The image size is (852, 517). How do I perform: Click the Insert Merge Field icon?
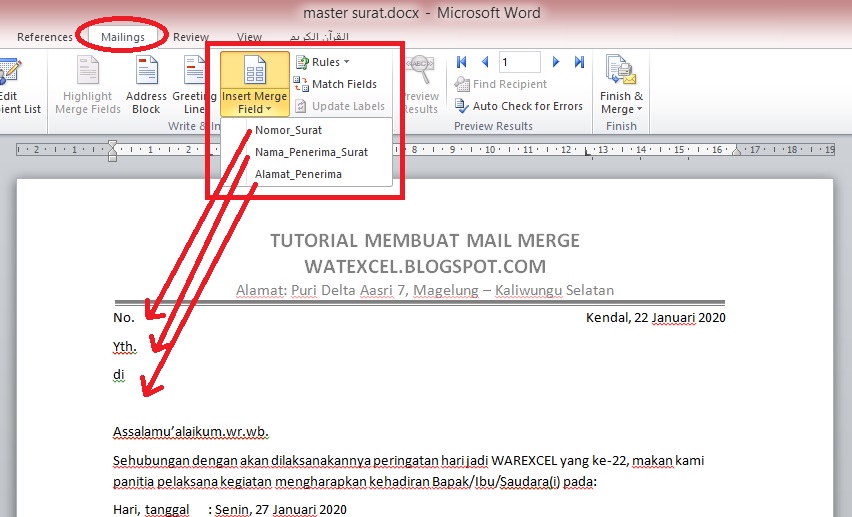[x=255, y=72]
